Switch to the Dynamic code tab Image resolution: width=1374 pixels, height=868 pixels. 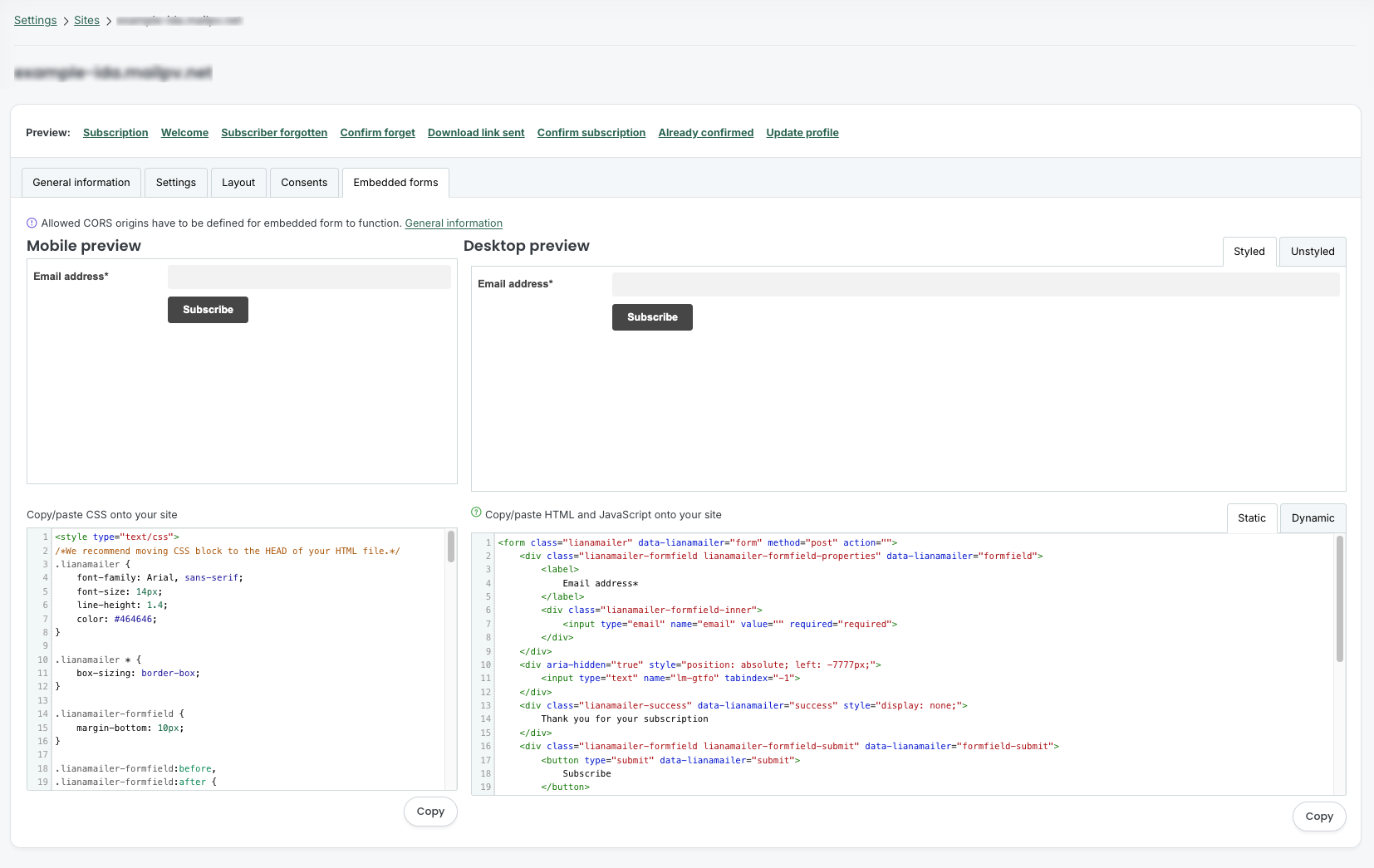pos(1313,518)
